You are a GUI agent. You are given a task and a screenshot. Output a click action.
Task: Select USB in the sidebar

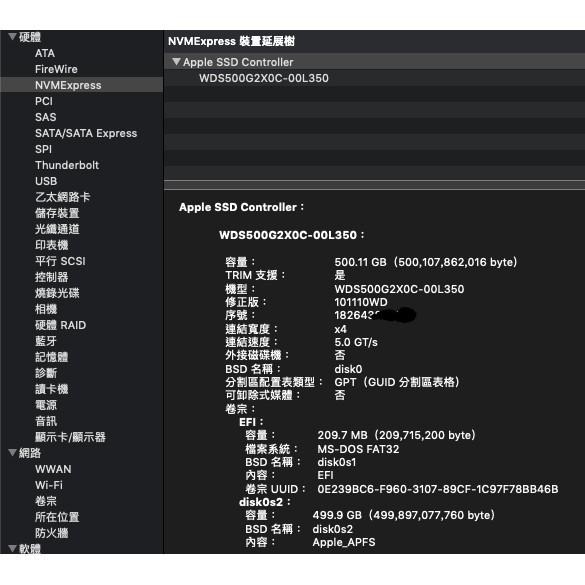[x=46, y=181]
